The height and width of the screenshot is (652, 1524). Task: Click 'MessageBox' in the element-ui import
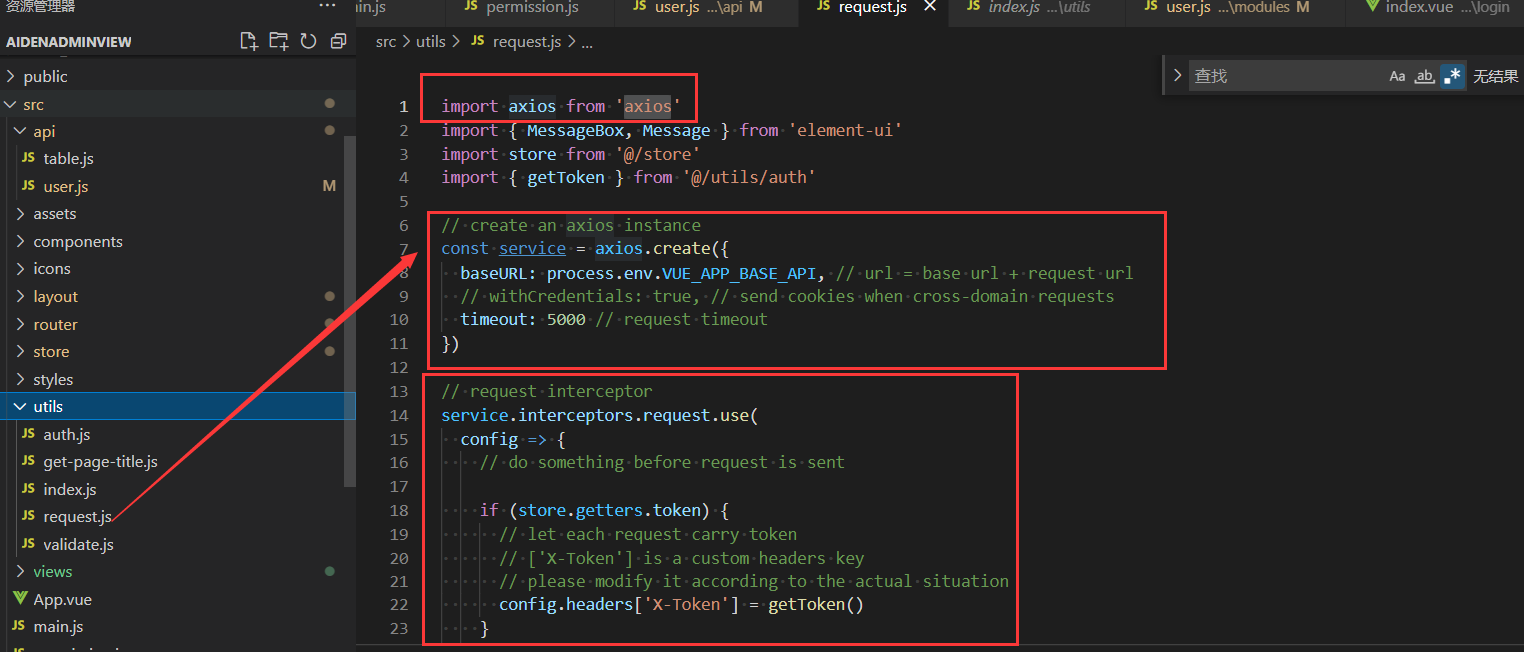pos(575,131)
